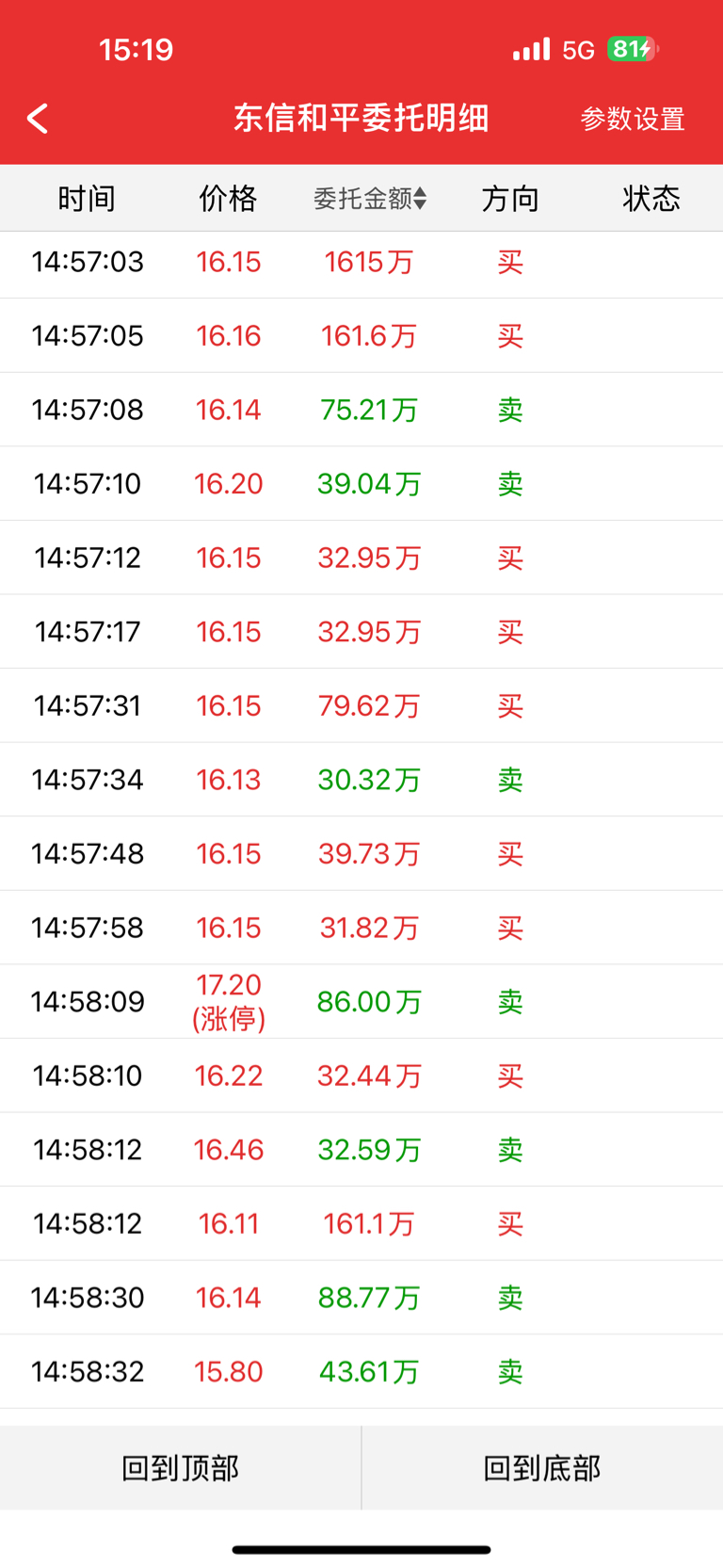This screenshot has height=1568, width=723.
Task: Select the 时间 column header
Action: click(87, 198)
